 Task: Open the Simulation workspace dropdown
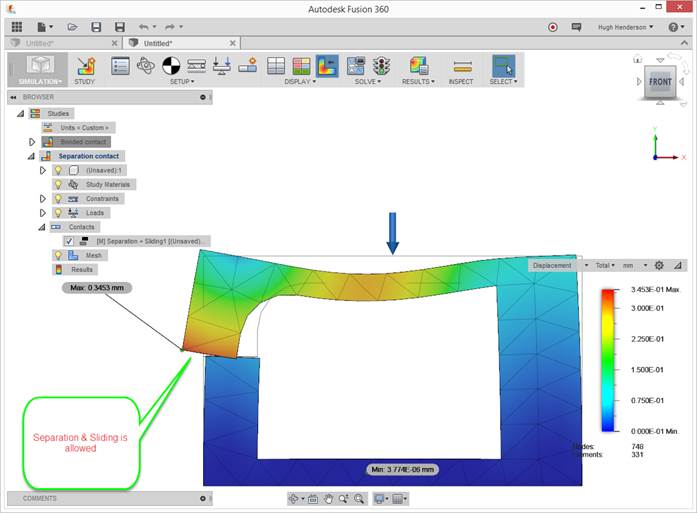(x=40, y=69)
